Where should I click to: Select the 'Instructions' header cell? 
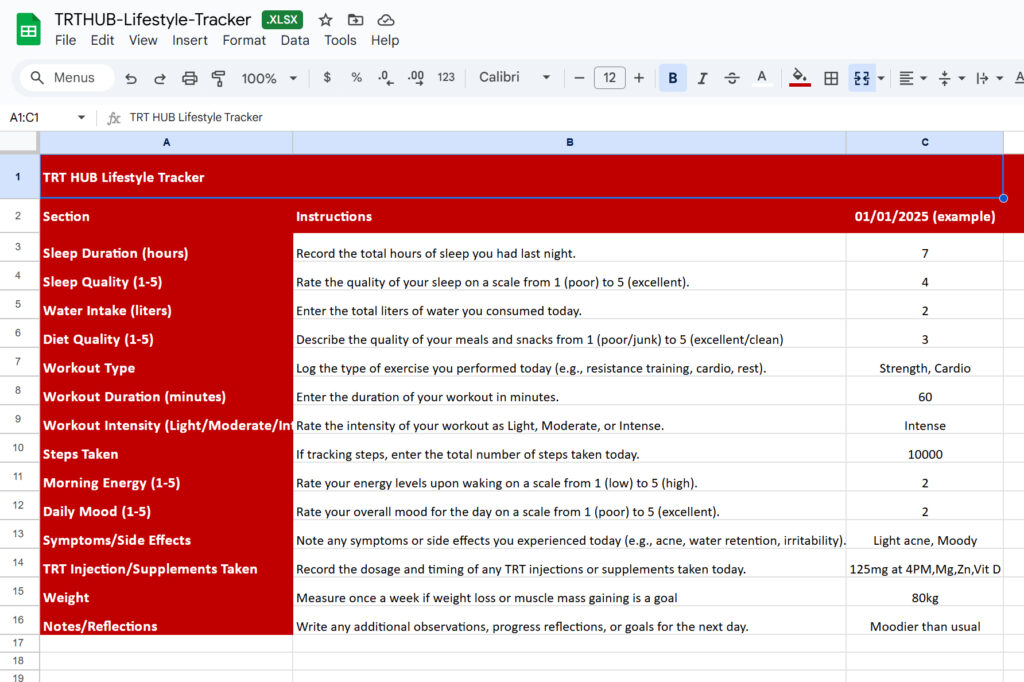tap(569, 216)
